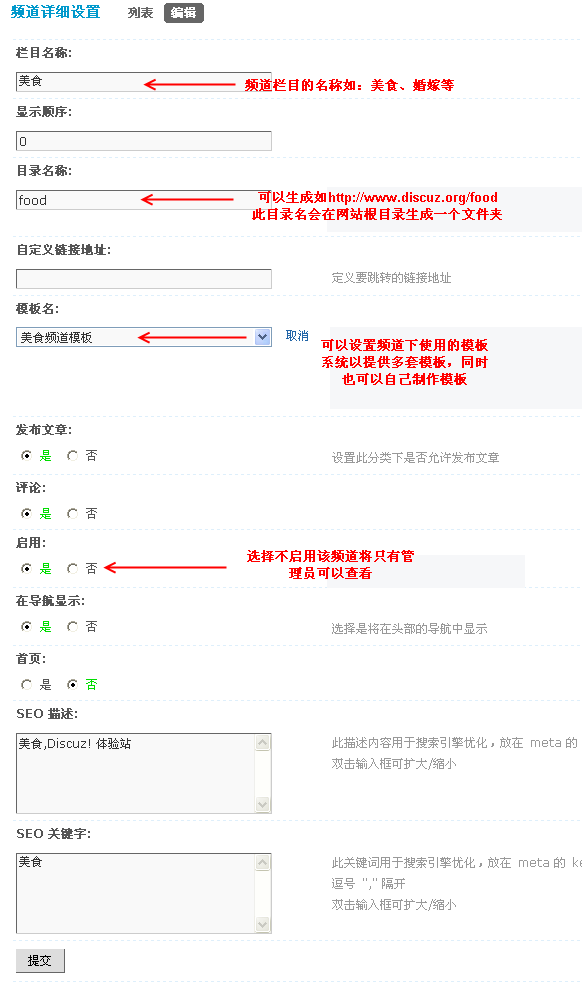Click down arrow of SEO 关键字 scrollbar
Screen dimensions: 582x988
(263, 924)
